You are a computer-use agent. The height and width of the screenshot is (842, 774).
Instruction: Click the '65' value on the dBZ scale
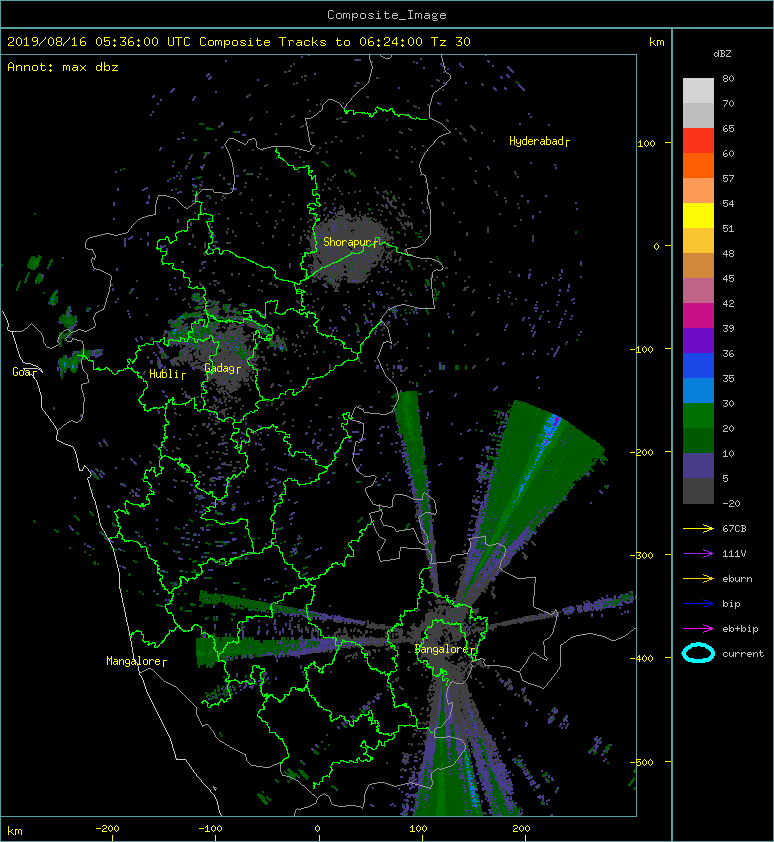pyautogui.click(x=728, y=128)
